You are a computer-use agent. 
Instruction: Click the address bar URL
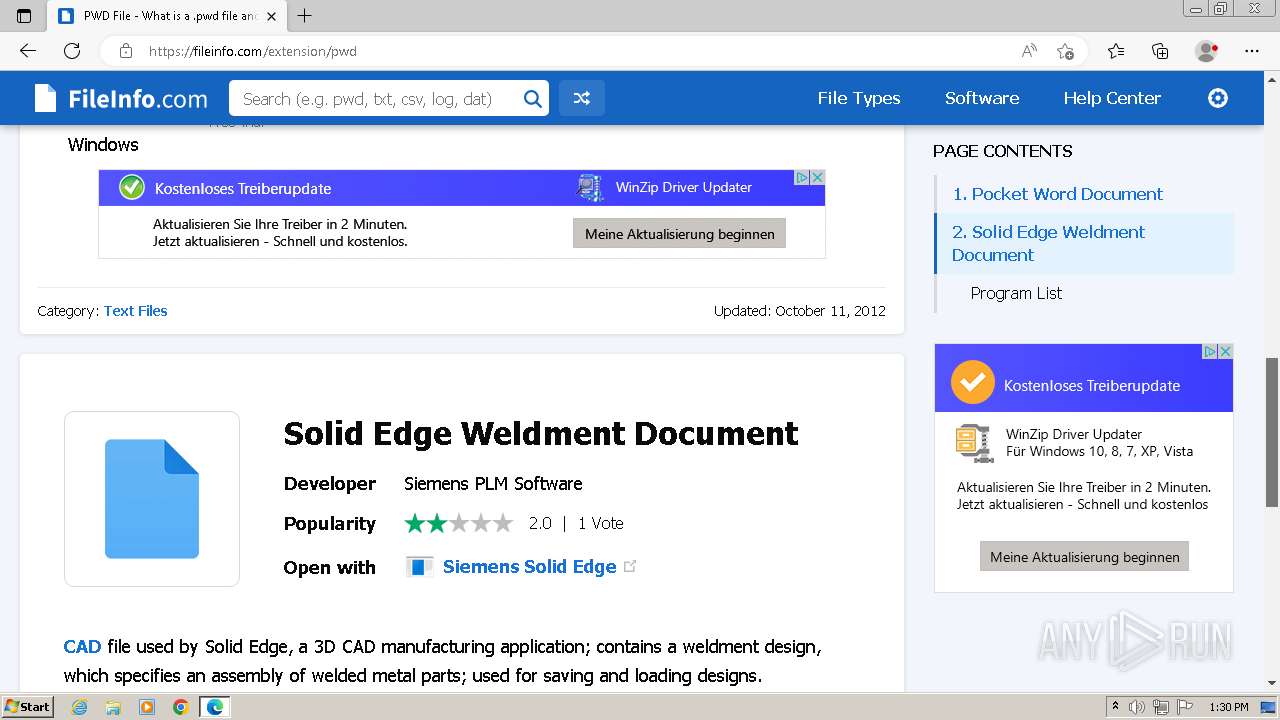(253, 51)
